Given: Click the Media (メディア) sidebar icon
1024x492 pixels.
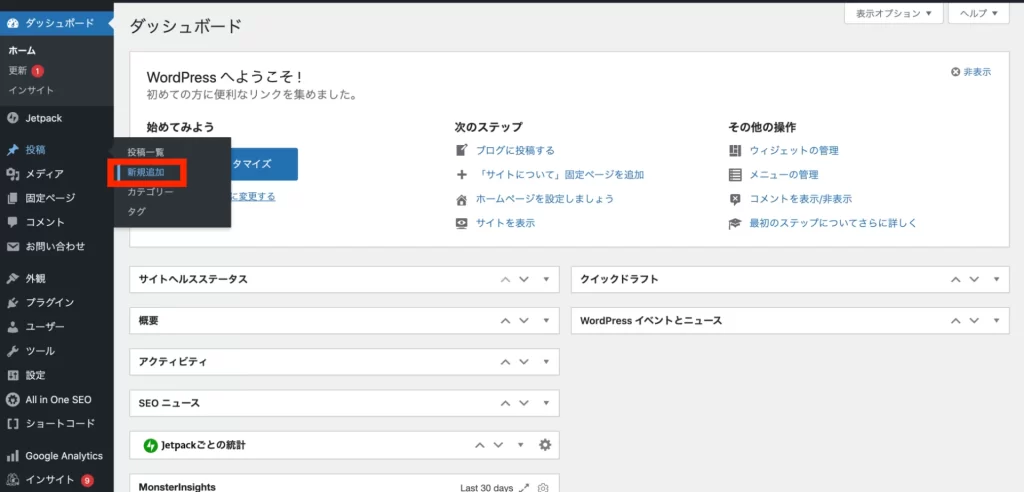Looking at the screenshot, I should (x=12, y=174).
